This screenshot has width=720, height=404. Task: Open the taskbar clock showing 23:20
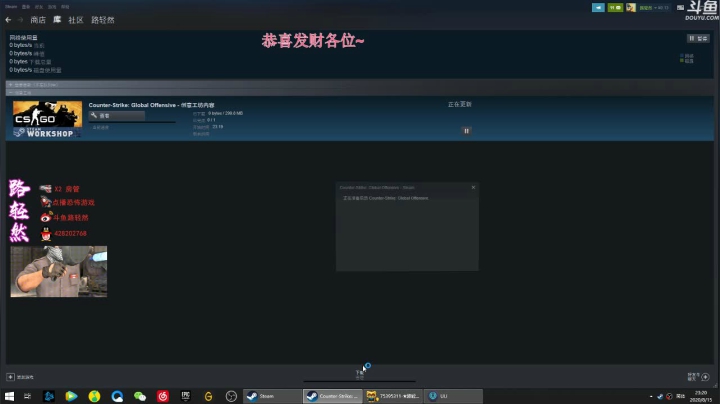coord(701,396)
